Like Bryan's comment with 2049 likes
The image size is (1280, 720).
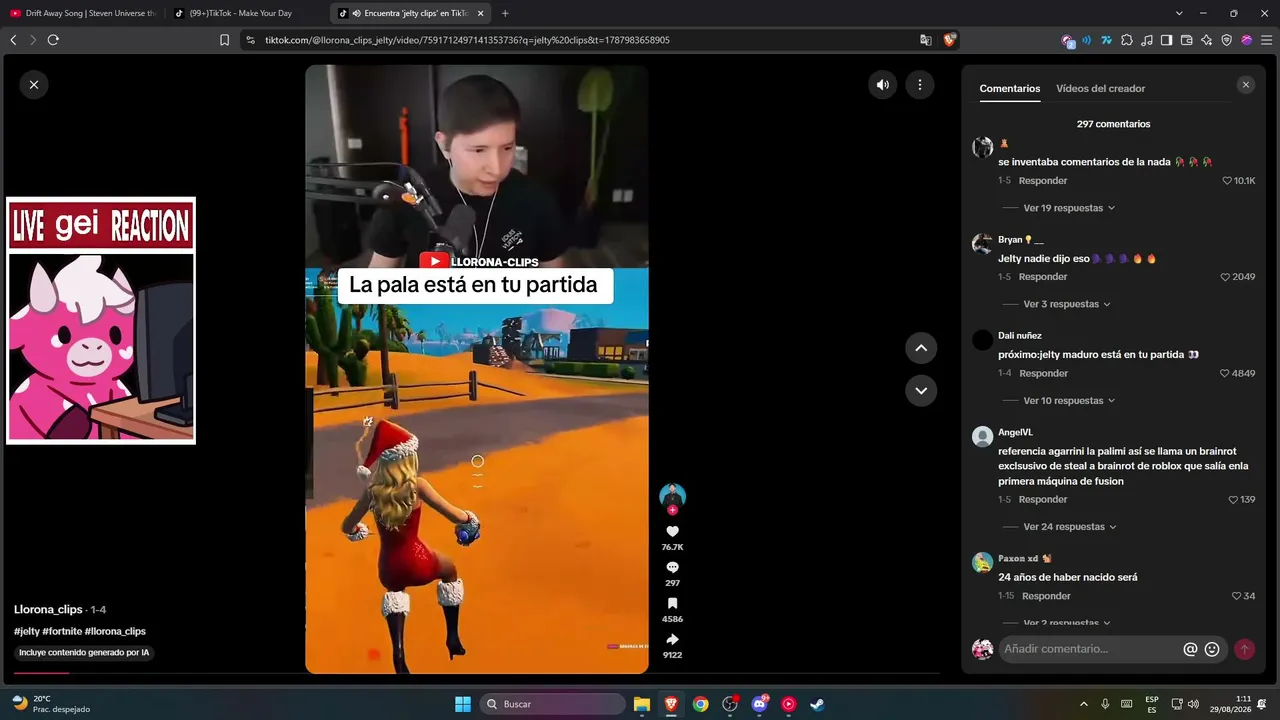tap(1225, 277)
